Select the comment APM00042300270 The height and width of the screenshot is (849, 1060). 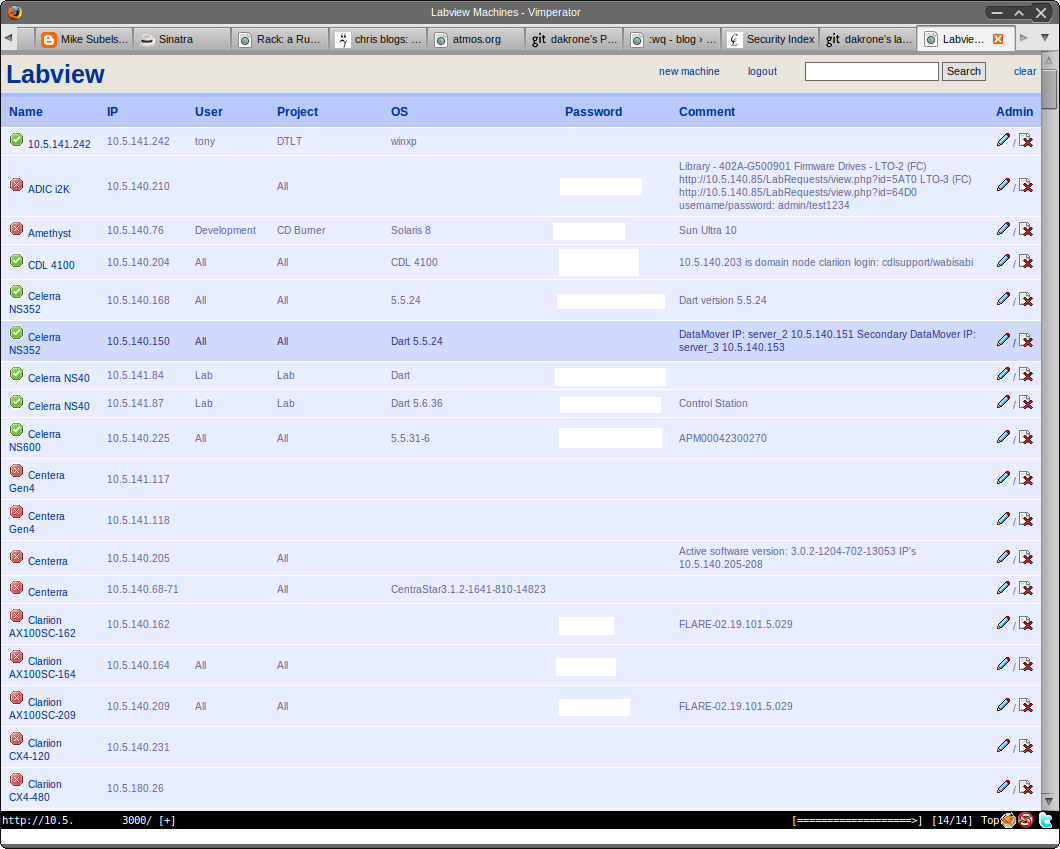723,438
